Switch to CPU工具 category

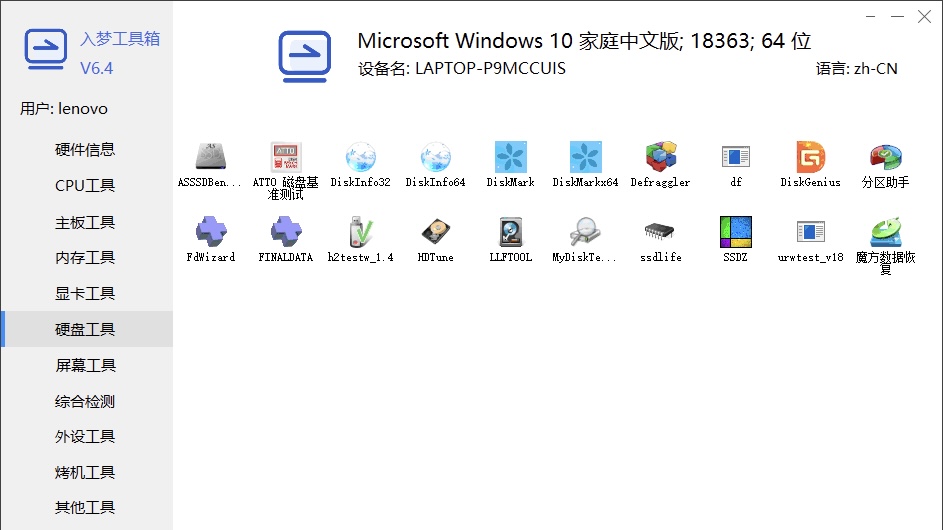tap(85, 185)
